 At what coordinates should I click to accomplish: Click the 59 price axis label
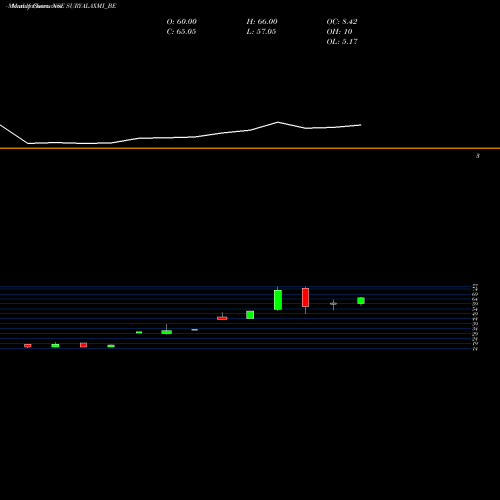pyautogui.click(x=476, y=304)
